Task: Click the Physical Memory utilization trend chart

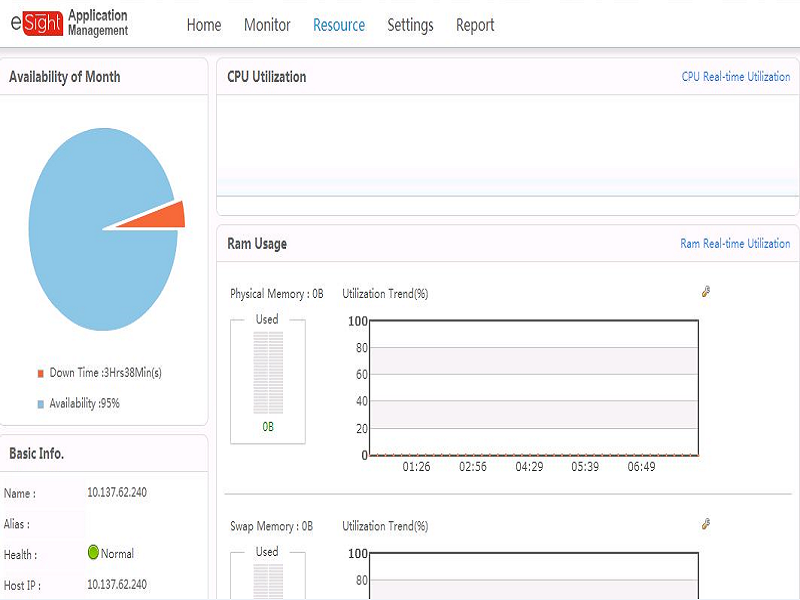Action: 534,388
